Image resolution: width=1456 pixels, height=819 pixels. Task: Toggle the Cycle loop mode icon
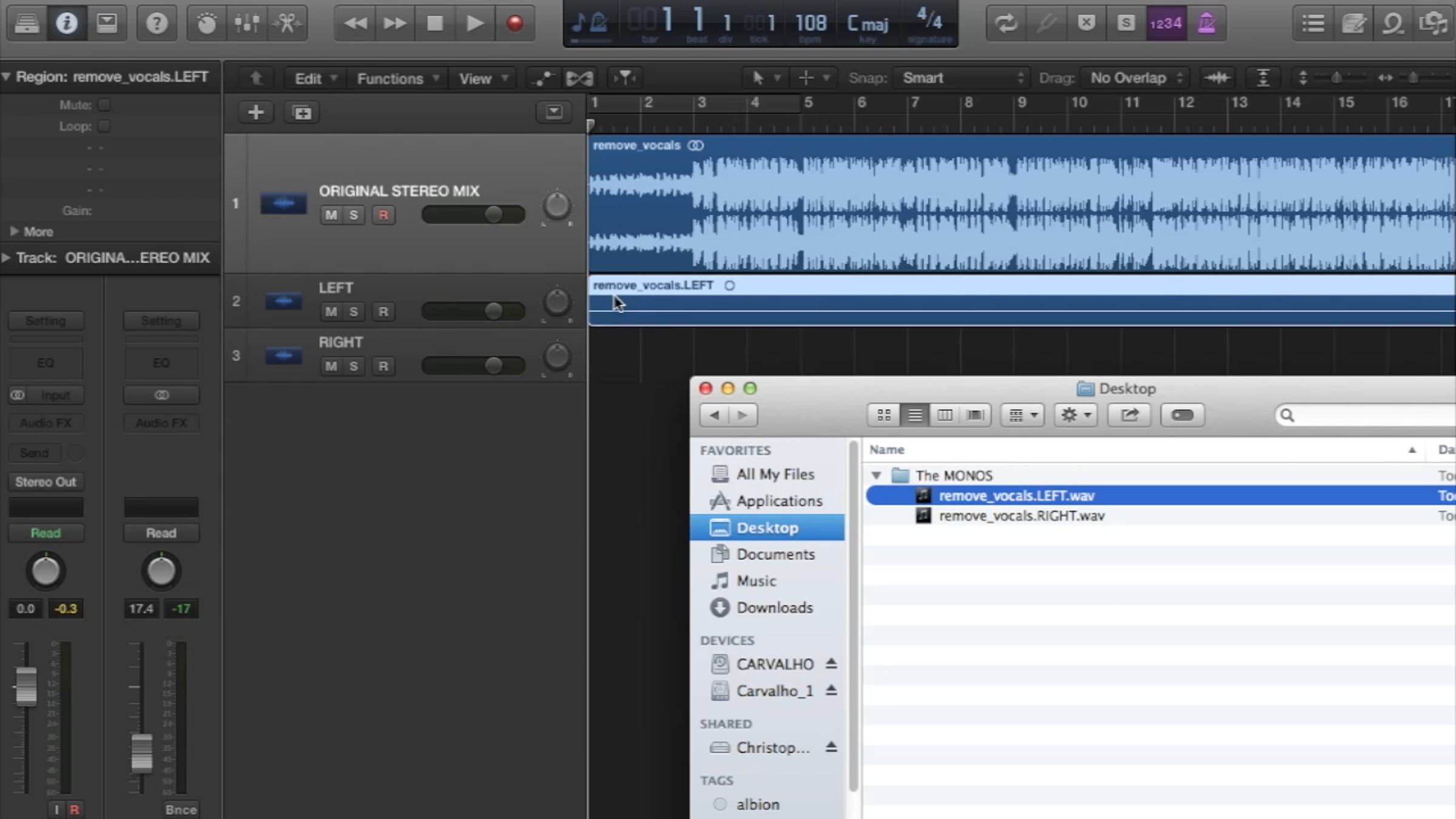(x=1005, y=23)
